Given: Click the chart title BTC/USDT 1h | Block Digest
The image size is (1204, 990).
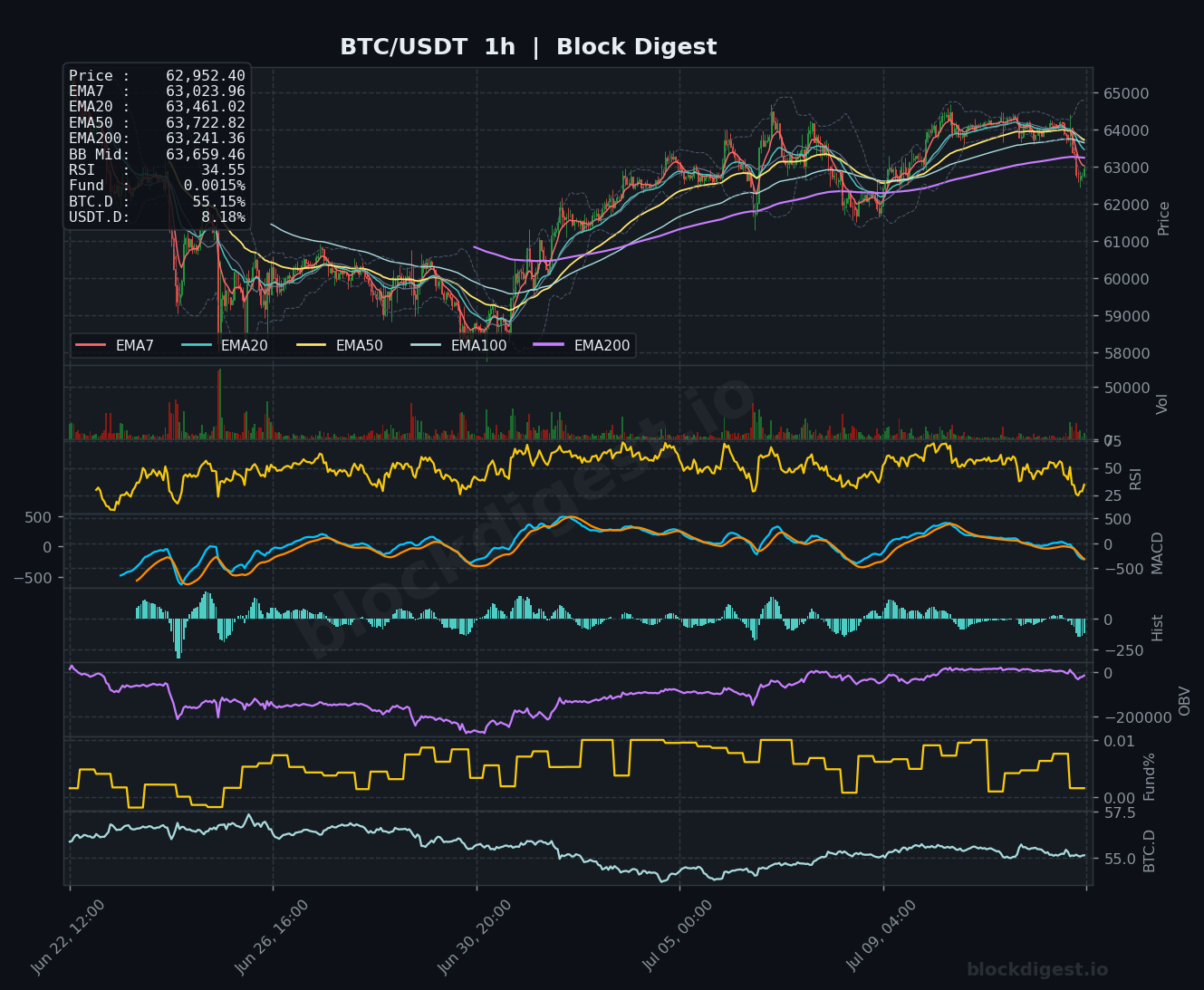Looking at the screenshot, I should (x=528, y=47).
